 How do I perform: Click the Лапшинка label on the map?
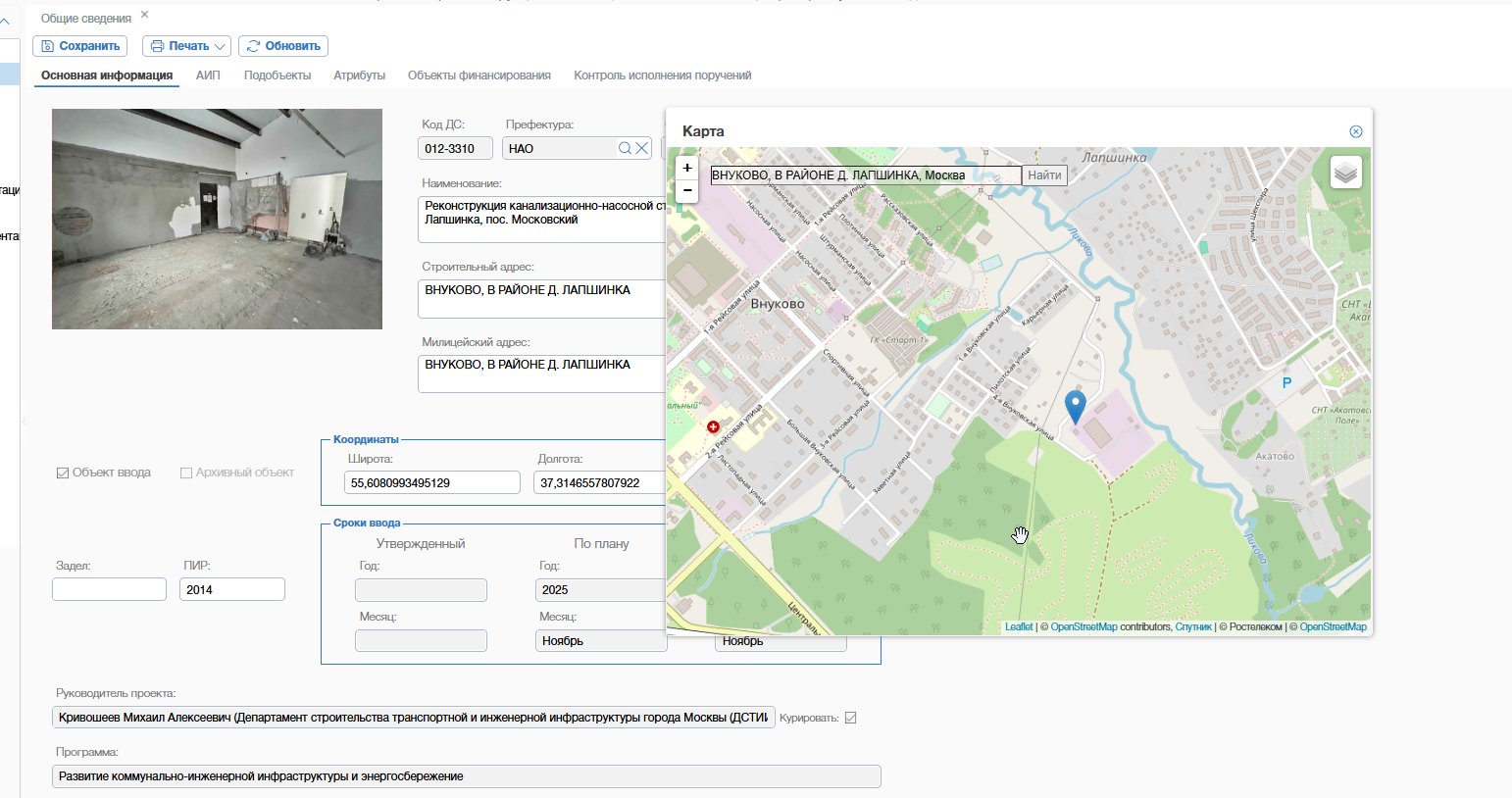pyautogui.click(x=1114, y=157)
